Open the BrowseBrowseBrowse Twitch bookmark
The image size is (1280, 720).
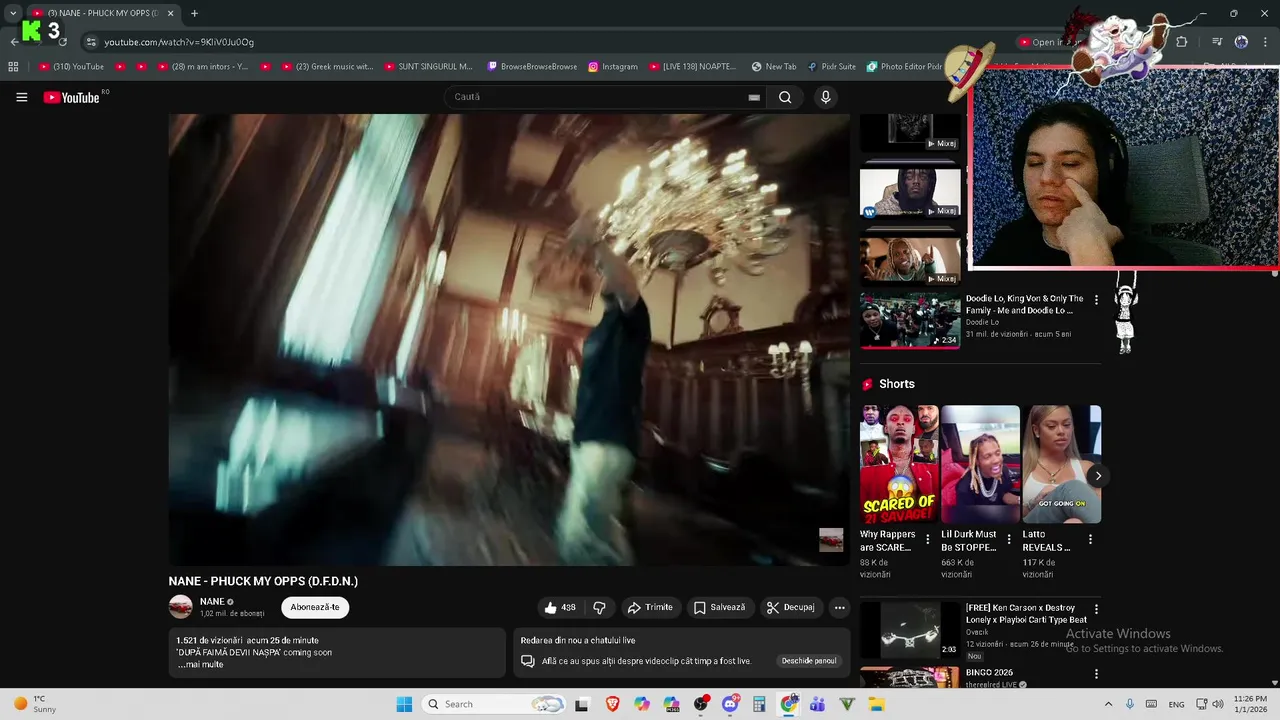point(532,67)
